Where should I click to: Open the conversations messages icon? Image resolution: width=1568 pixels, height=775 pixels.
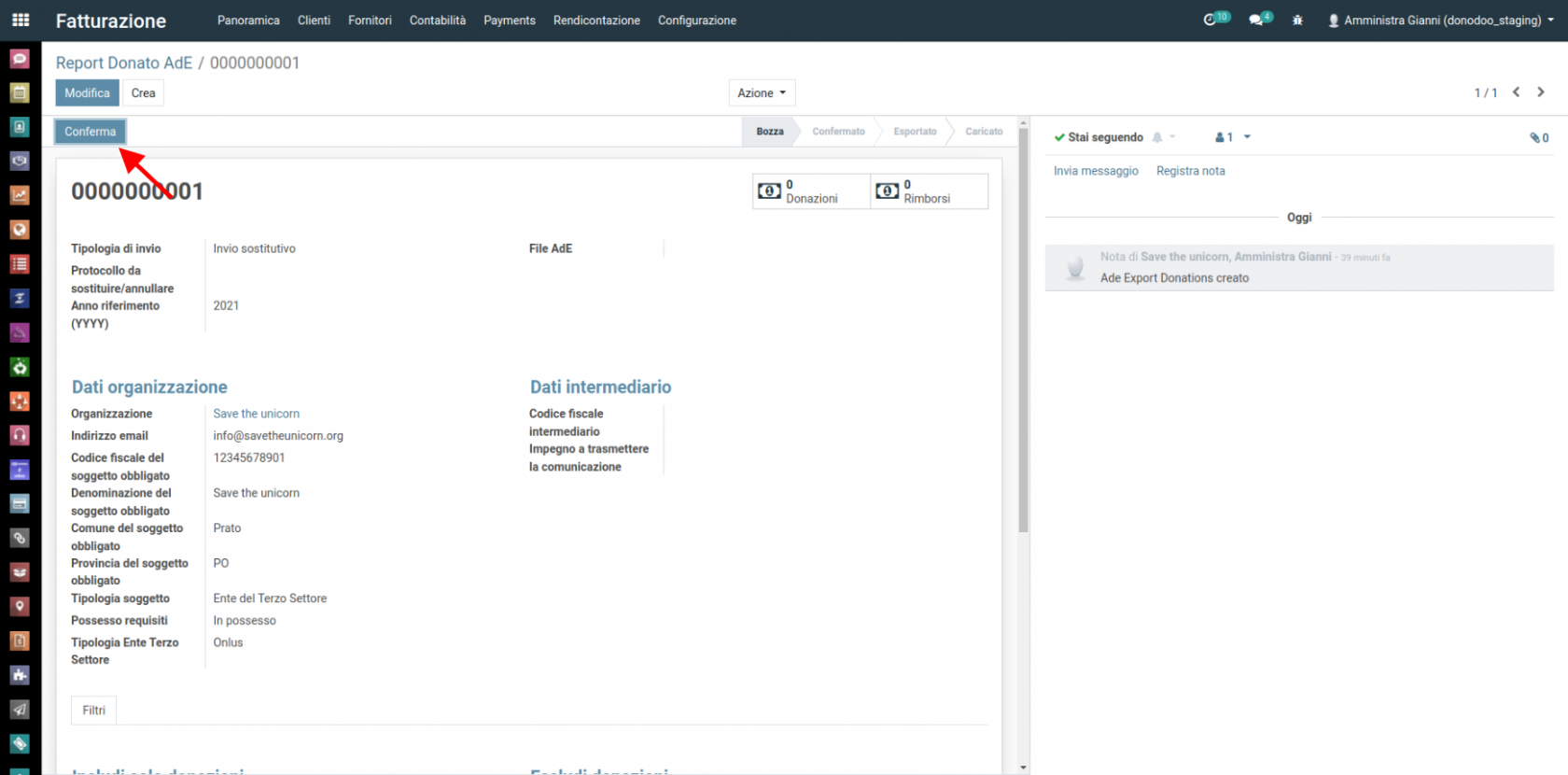point(1259,20)
